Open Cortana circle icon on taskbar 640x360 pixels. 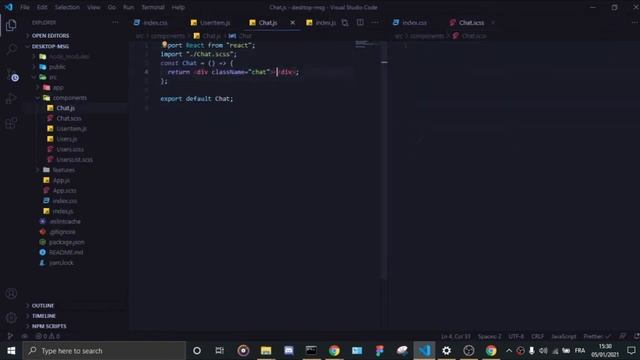pyautogui.click(x=197, y=351)
